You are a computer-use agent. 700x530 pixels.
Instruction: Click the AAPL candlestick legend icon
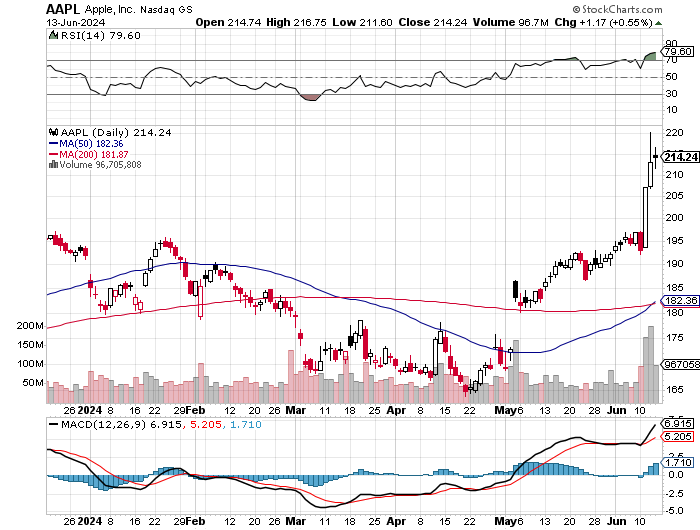pyautogui.click(x=54, y=132)
